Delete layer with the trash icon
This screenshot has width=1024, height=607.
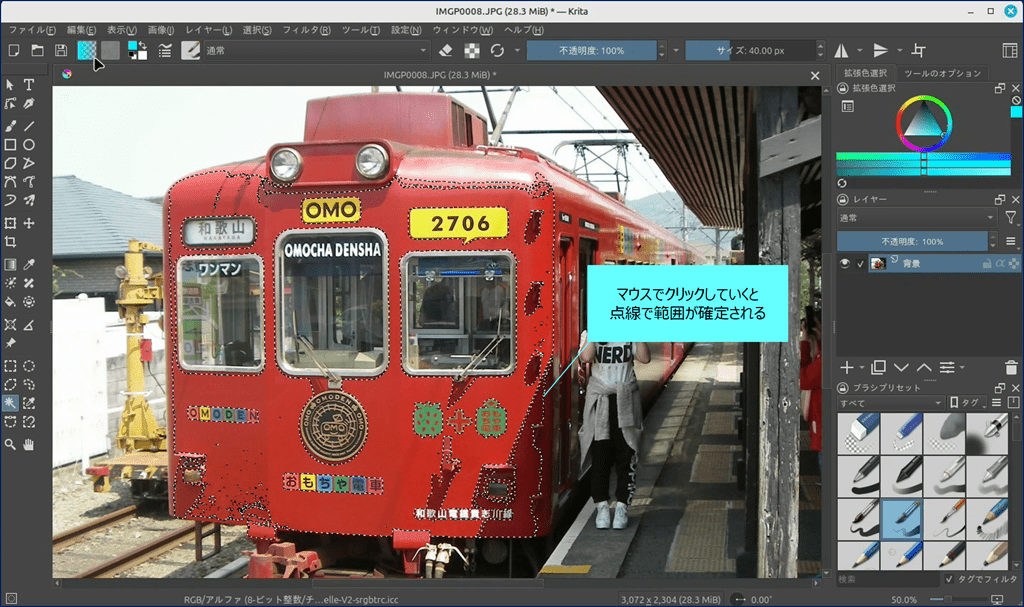[x=1011, y=368]
